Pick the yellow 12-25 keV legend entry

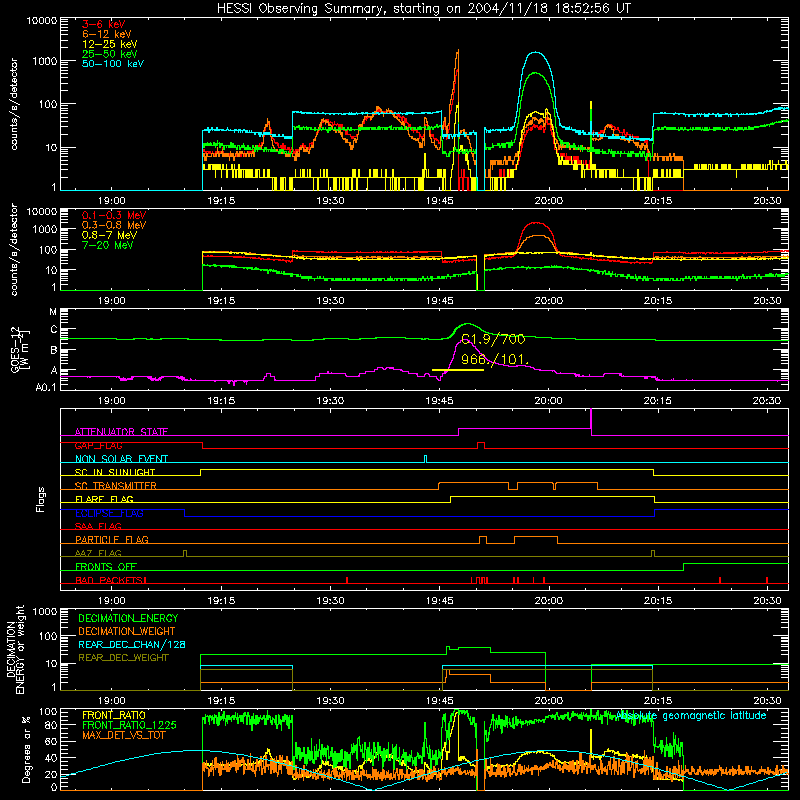tap(110, 44)
